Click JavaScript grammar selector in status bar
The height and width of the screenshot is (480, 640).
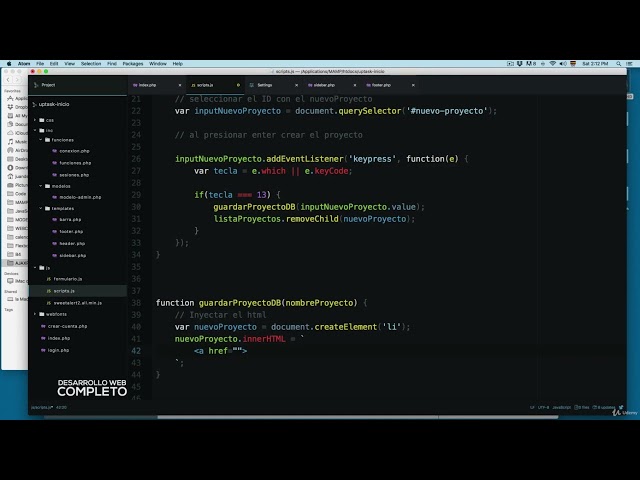pyautogui.click(x=562, y=407)
